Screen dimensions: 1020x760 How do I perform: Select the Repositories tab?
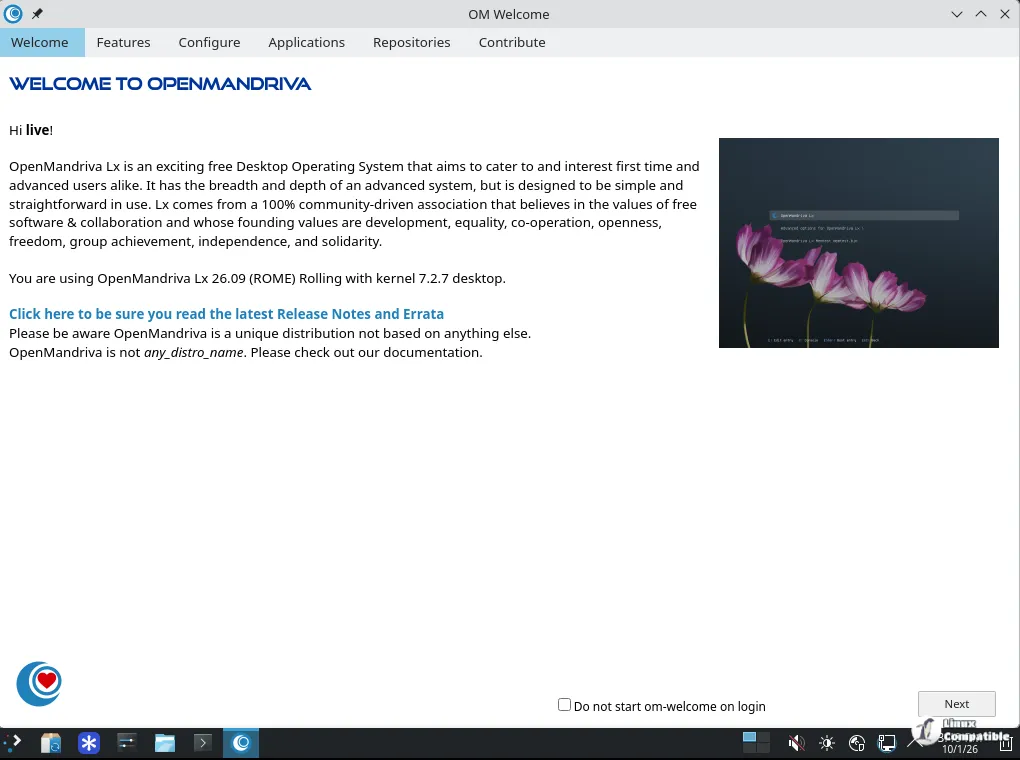411,42
